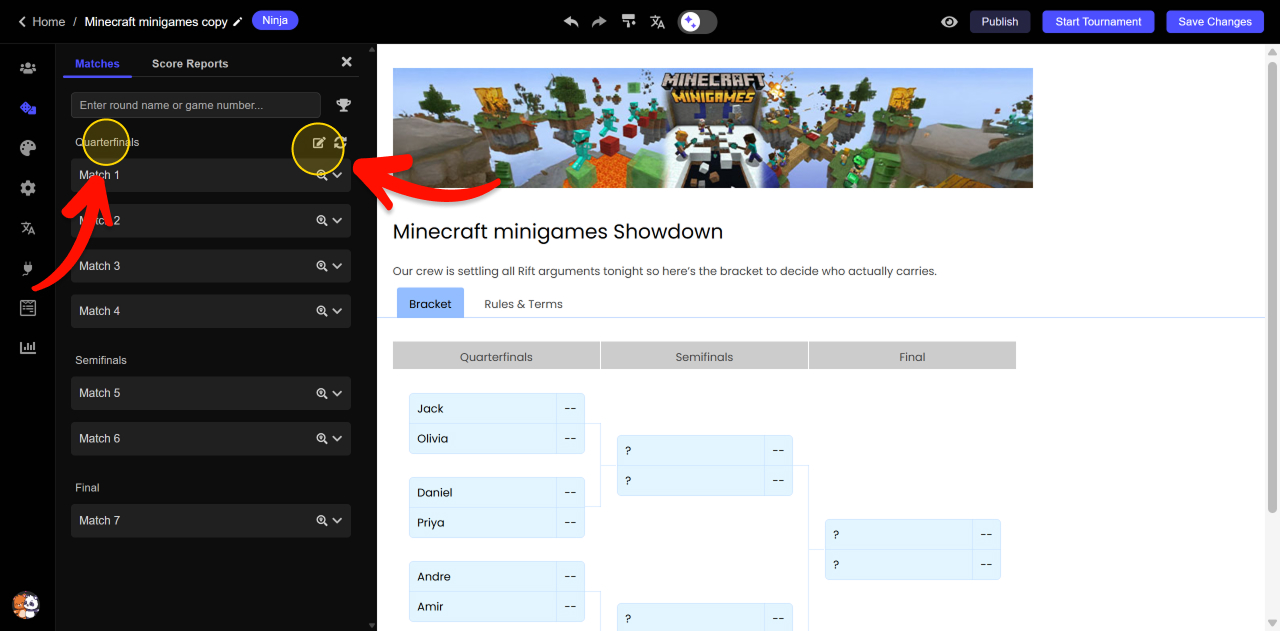Click the Save Changes button
The width and height of the screenshot is (1280, 631).
coord(1214,21)
